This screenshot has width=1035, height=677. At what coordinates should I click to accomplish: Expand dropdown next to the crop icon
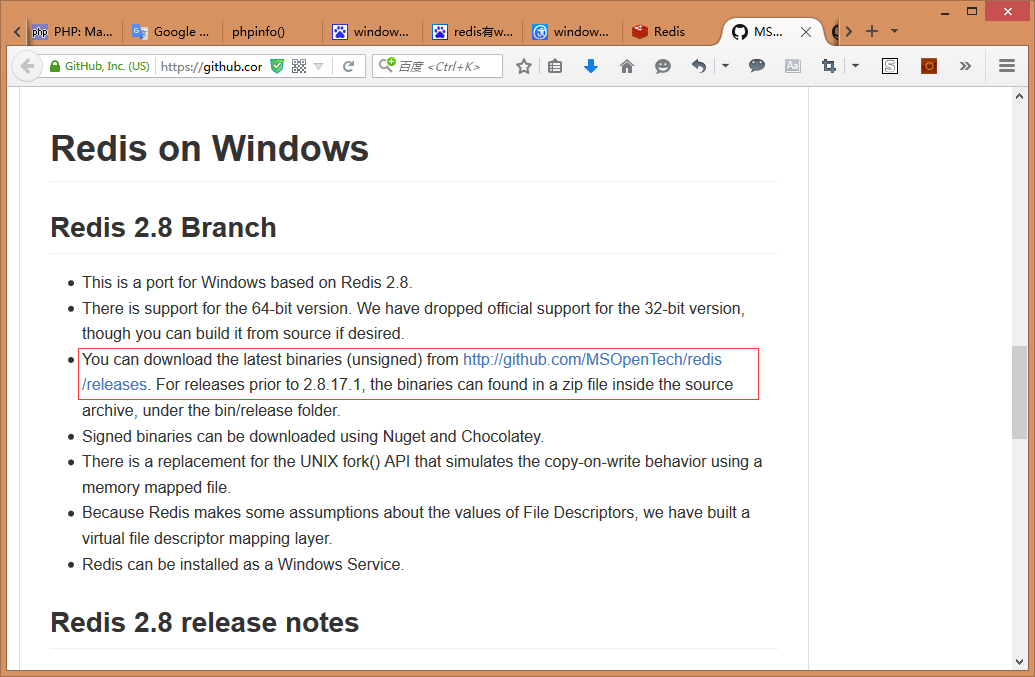855,66
